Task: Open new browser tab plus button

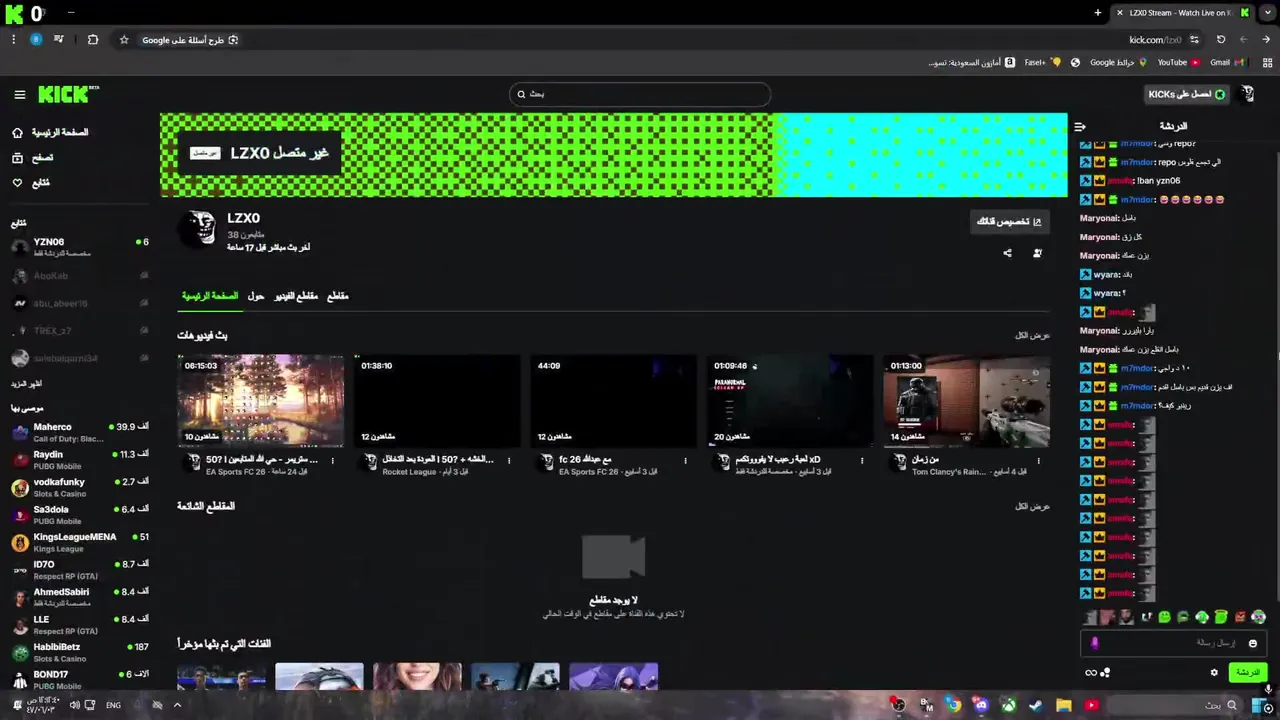Action: tap(1097, 13)
